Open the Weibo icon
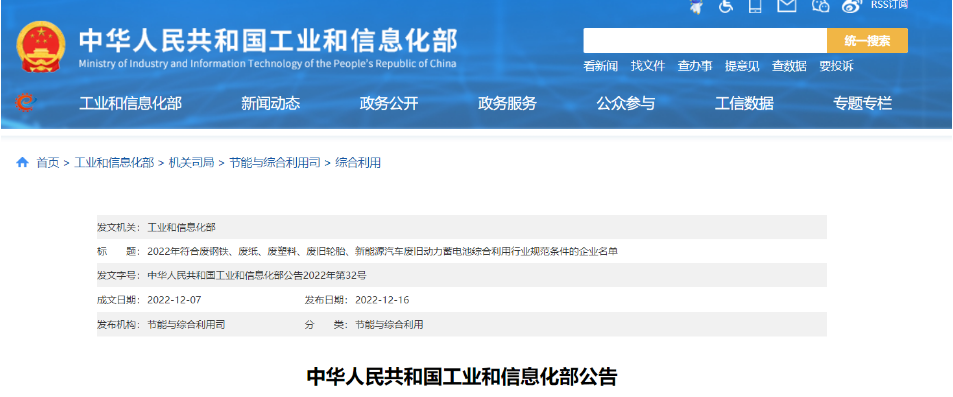 click(x=852, y=5)
